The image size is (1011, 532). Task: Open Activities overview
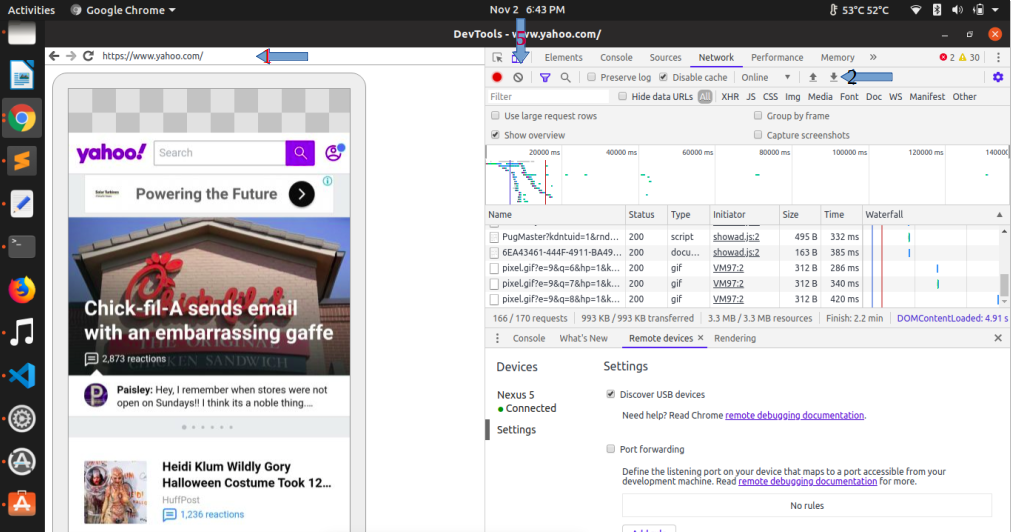point(31,10)
